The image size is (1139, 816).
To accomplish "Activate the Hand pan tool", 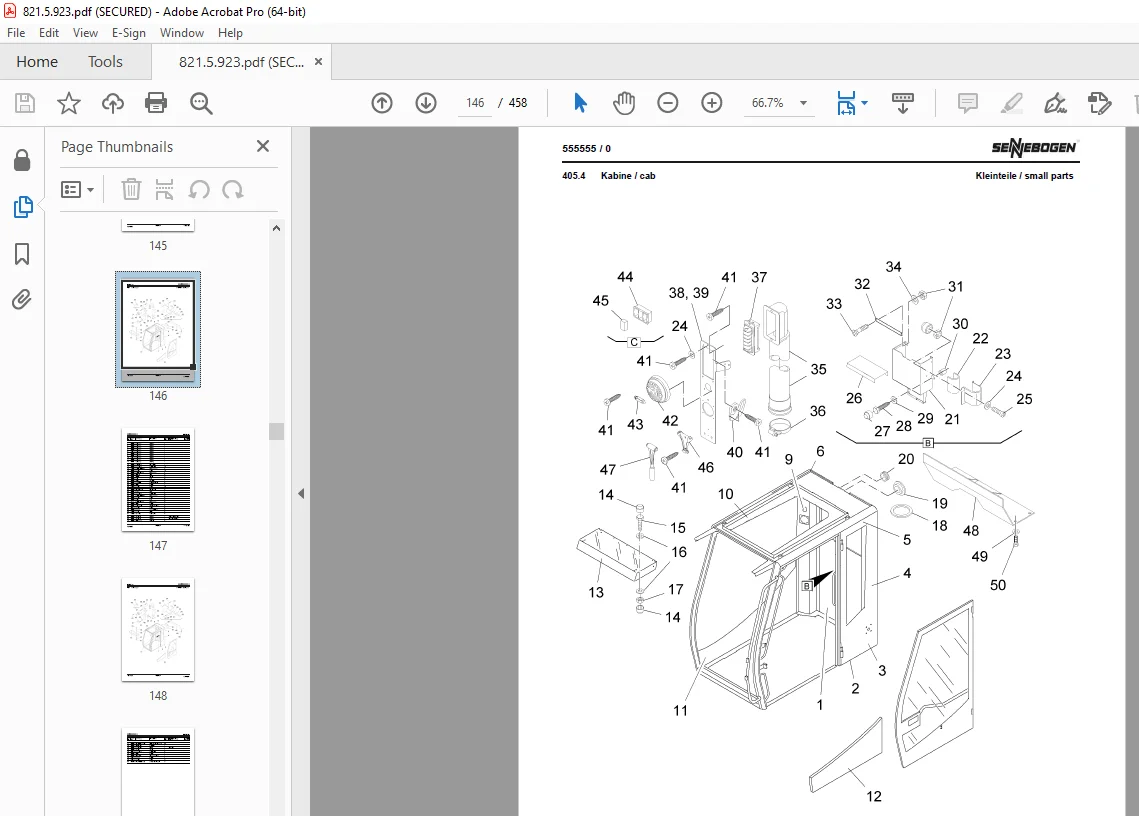I will (x=623, y=103).
